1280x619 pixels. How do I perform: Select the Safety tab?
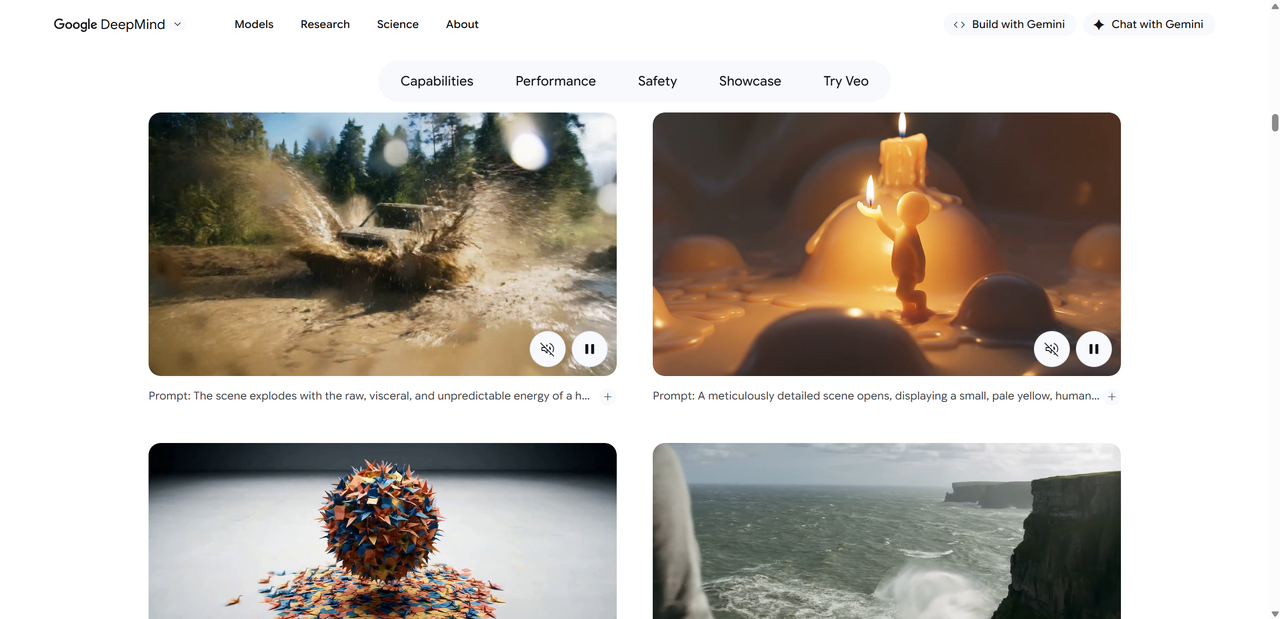pyautogui.click(x=657, y=81)
